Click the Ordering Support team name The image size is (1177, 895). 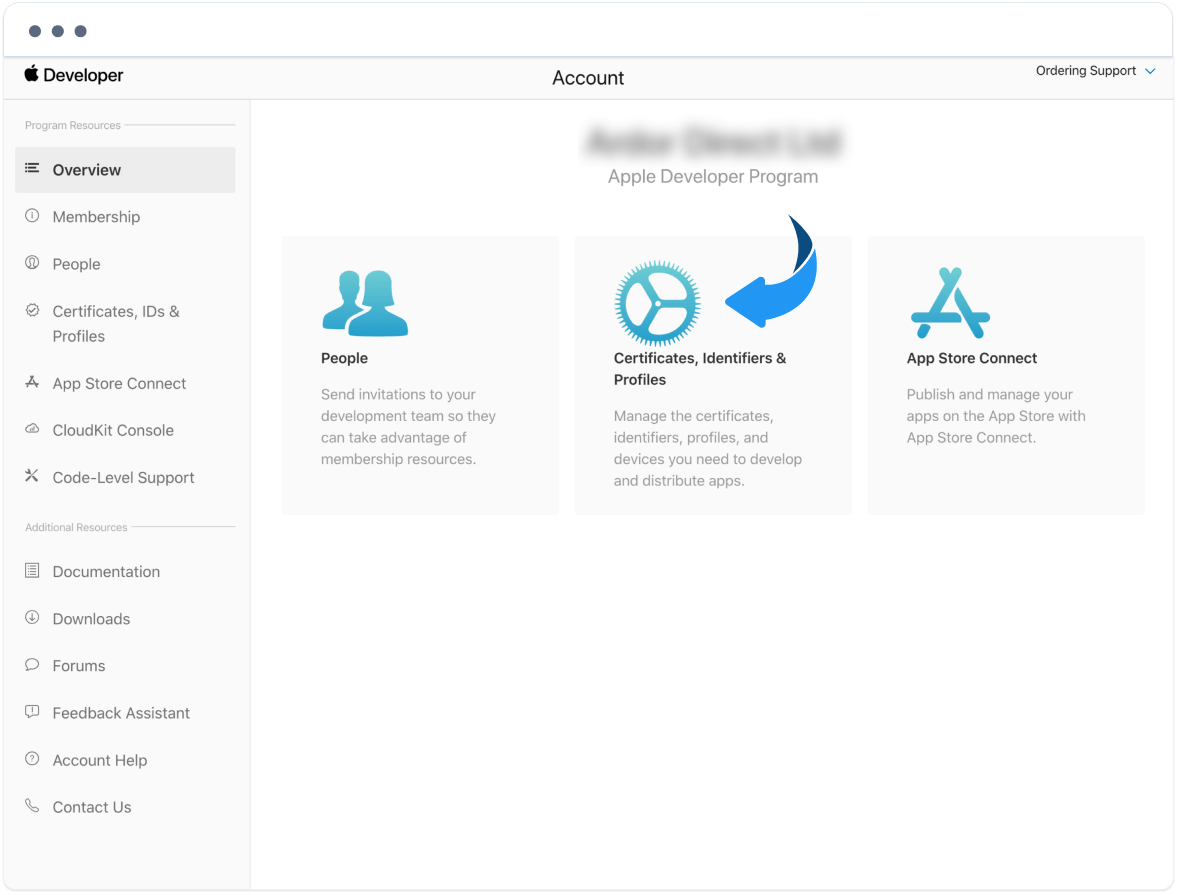pyautogui.click(x=1086, y=71)
